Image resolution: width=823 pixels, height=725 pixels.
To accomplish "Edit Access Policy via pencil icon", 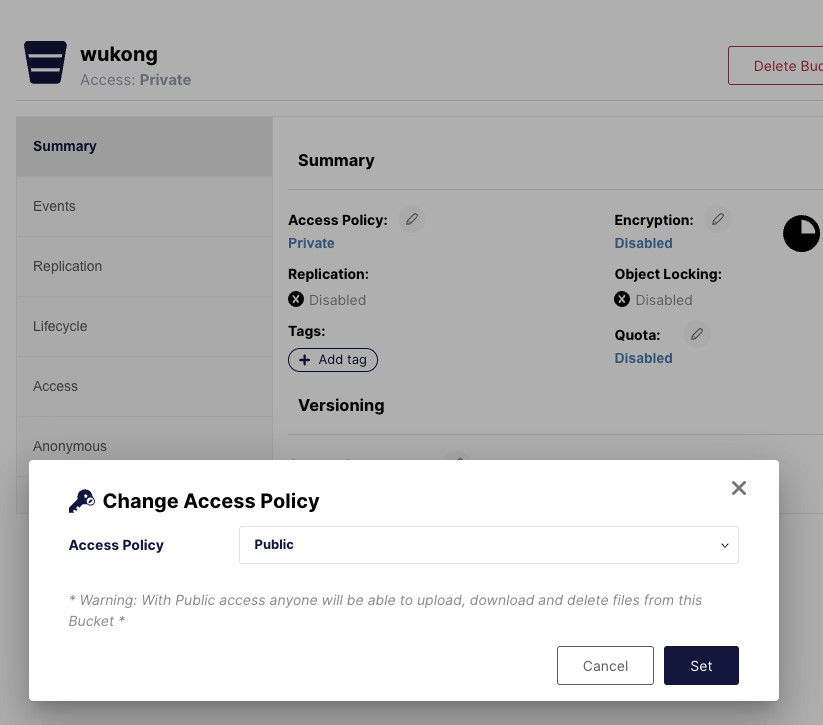I will 412,219.
